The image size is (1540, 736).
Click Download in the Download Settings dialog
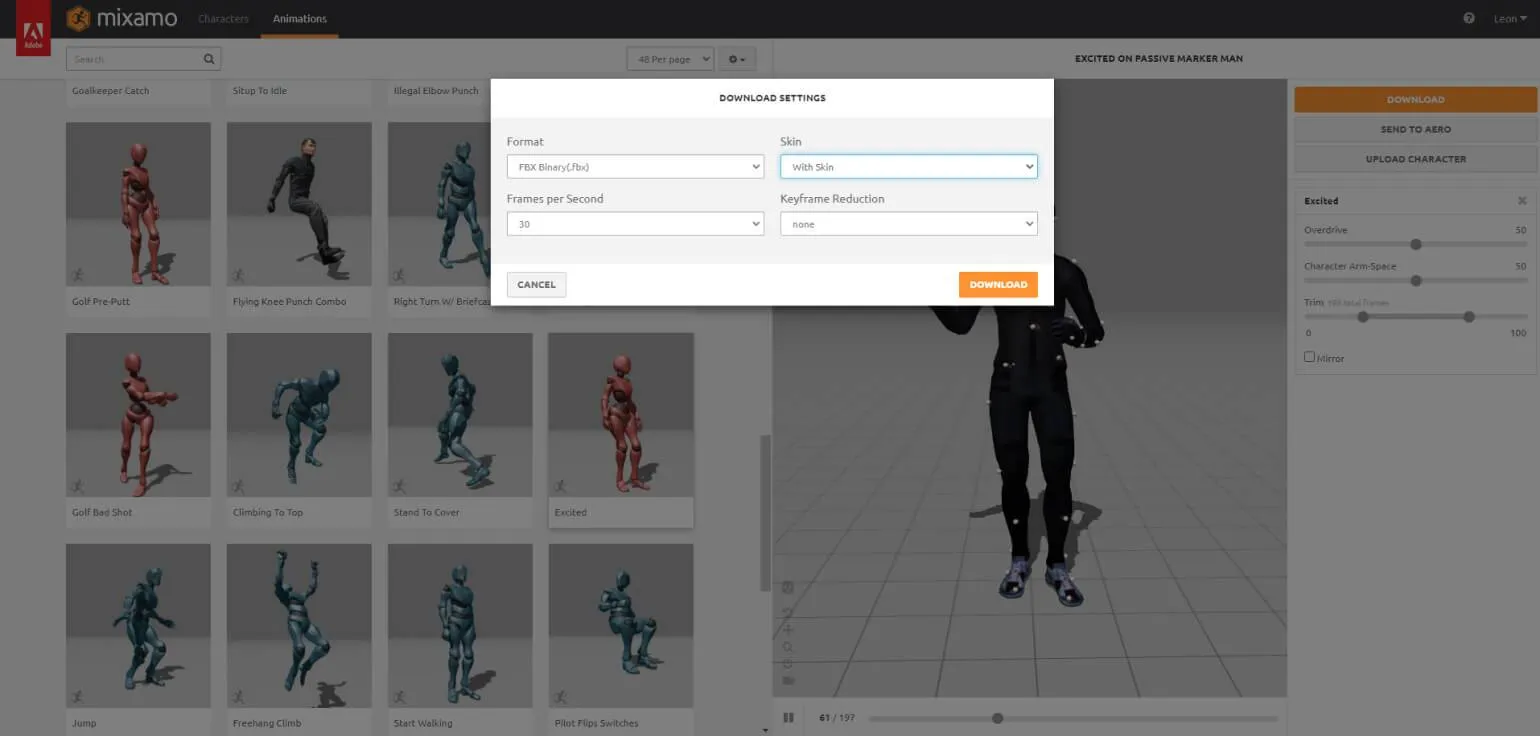pos(997,285)
